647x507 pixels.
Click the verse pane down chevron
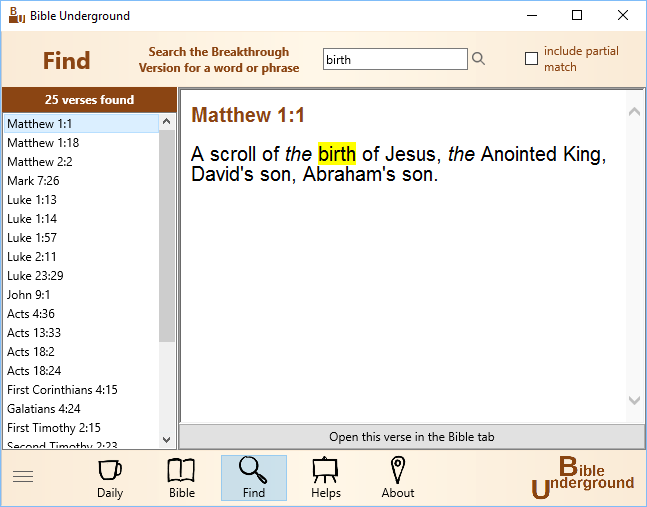coord(634,400)
